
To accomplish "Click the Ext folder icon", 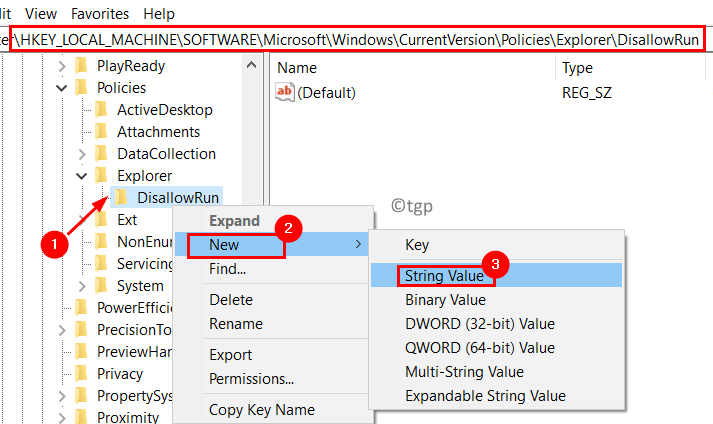I will pyautogui.click(x=101, y=219).
